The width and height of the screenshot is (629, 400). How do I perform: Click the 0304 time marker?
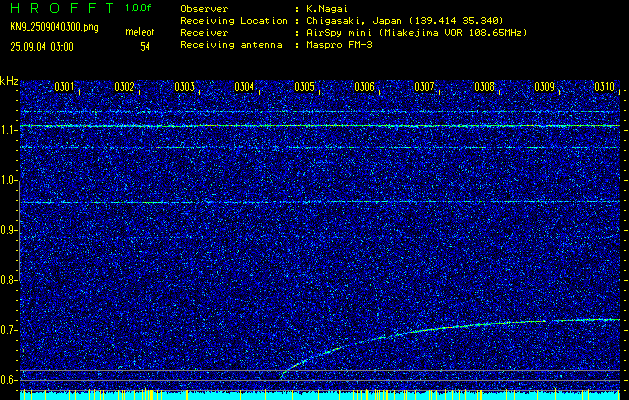pos(244,87)
